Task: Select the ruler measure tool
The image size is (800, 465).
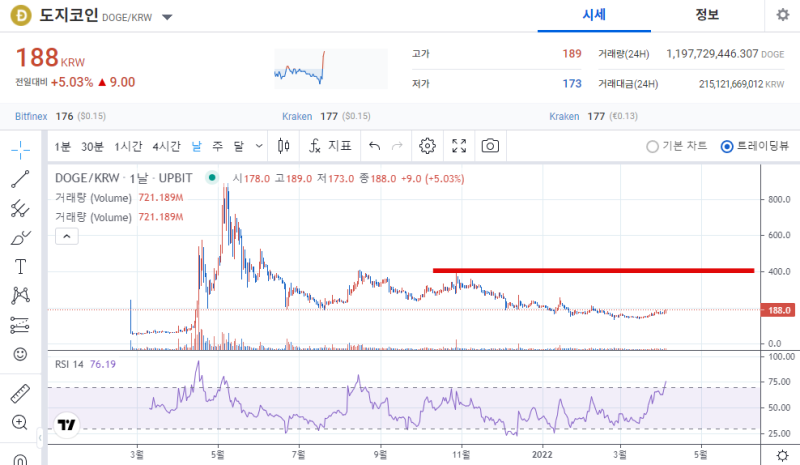Action: point(20,394)
